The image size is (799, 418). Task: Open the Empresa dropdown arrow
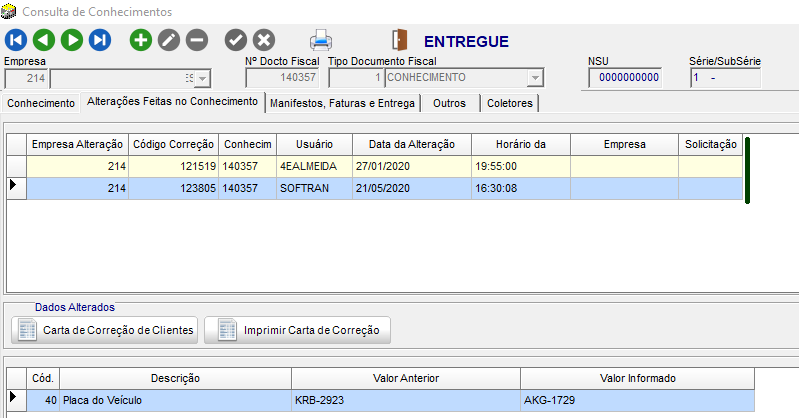point(202,79)
